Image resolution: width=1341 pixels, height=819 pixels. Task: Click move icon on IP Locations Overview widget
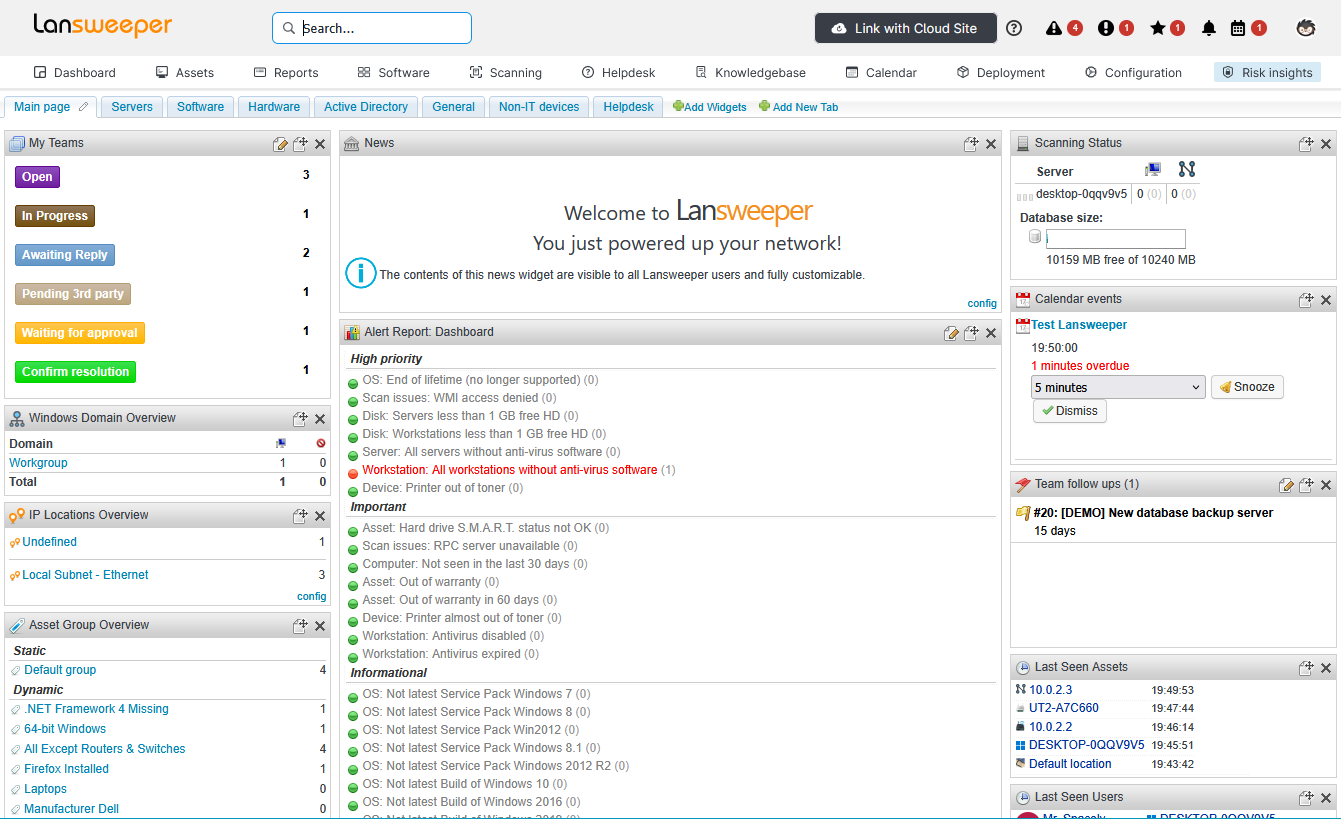coord(300,516)
